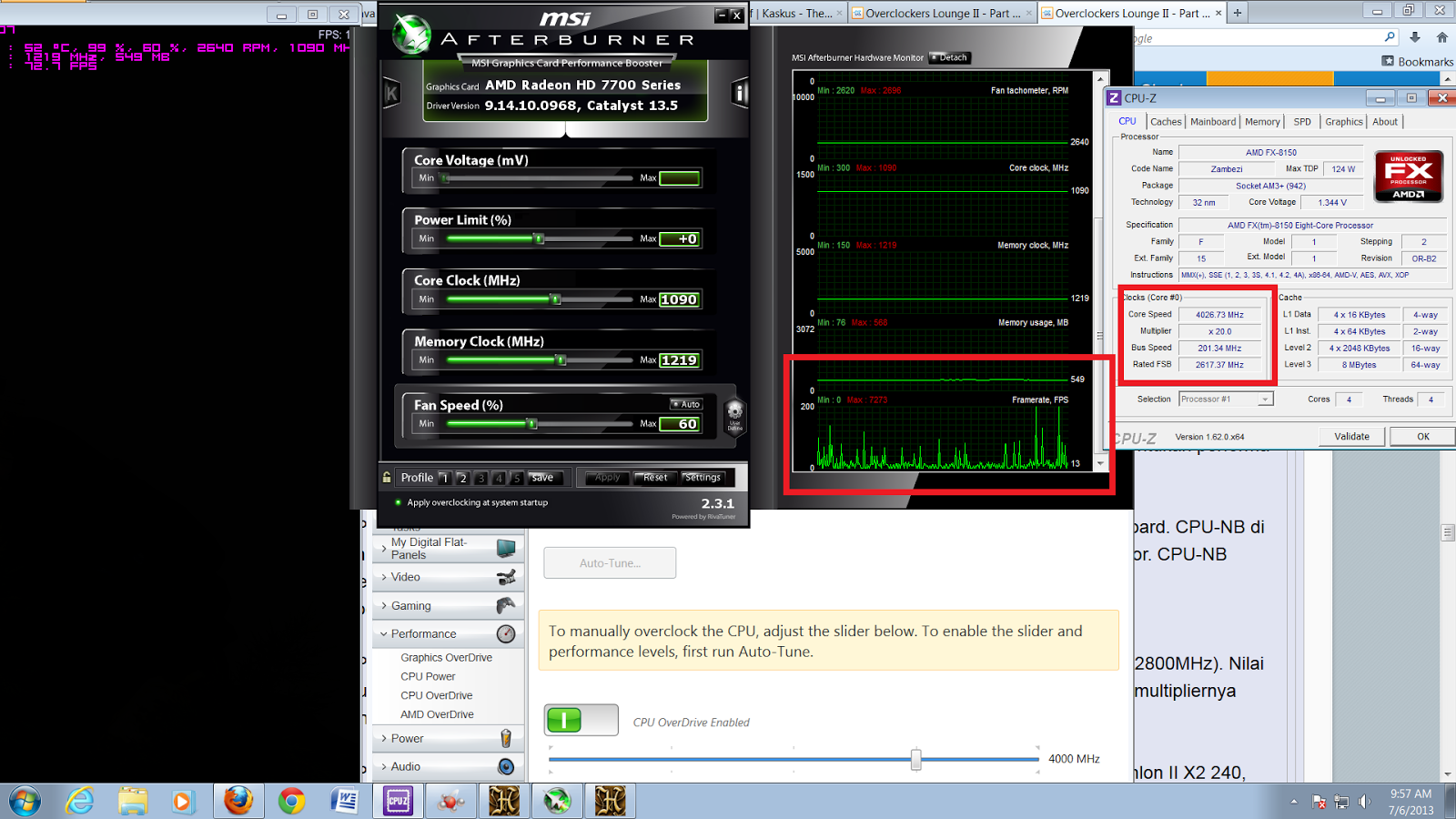Open the Memory tab in CPU-Z
This screenshot has height=819, width=1456.
1262,121
